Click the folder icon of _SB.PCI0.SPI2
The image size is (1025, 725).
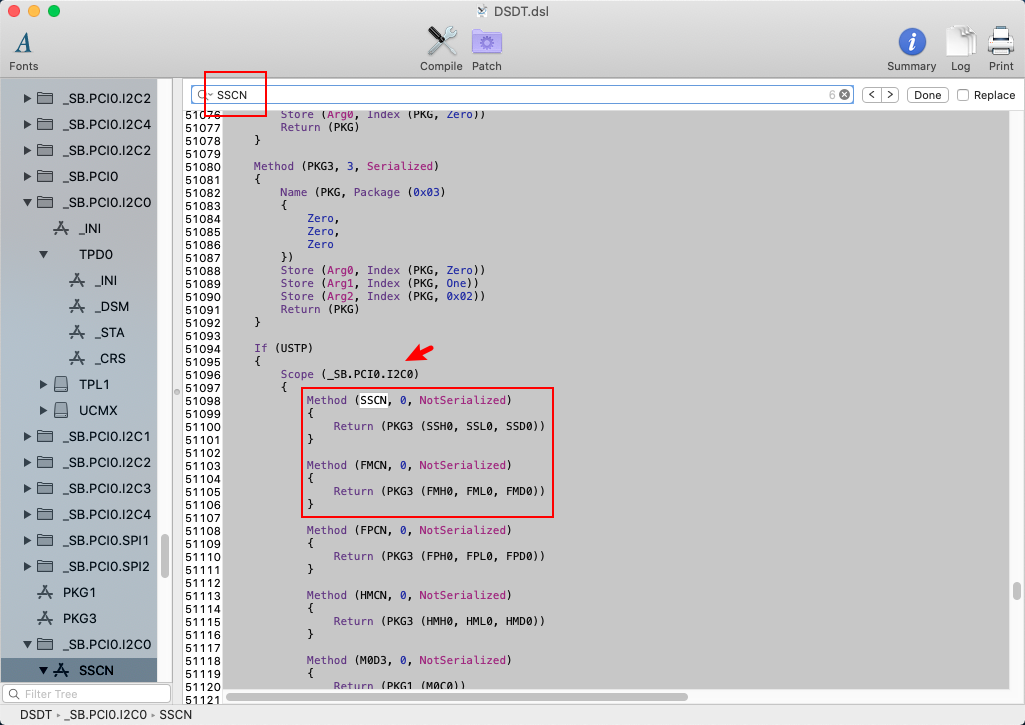click(45, 566)
